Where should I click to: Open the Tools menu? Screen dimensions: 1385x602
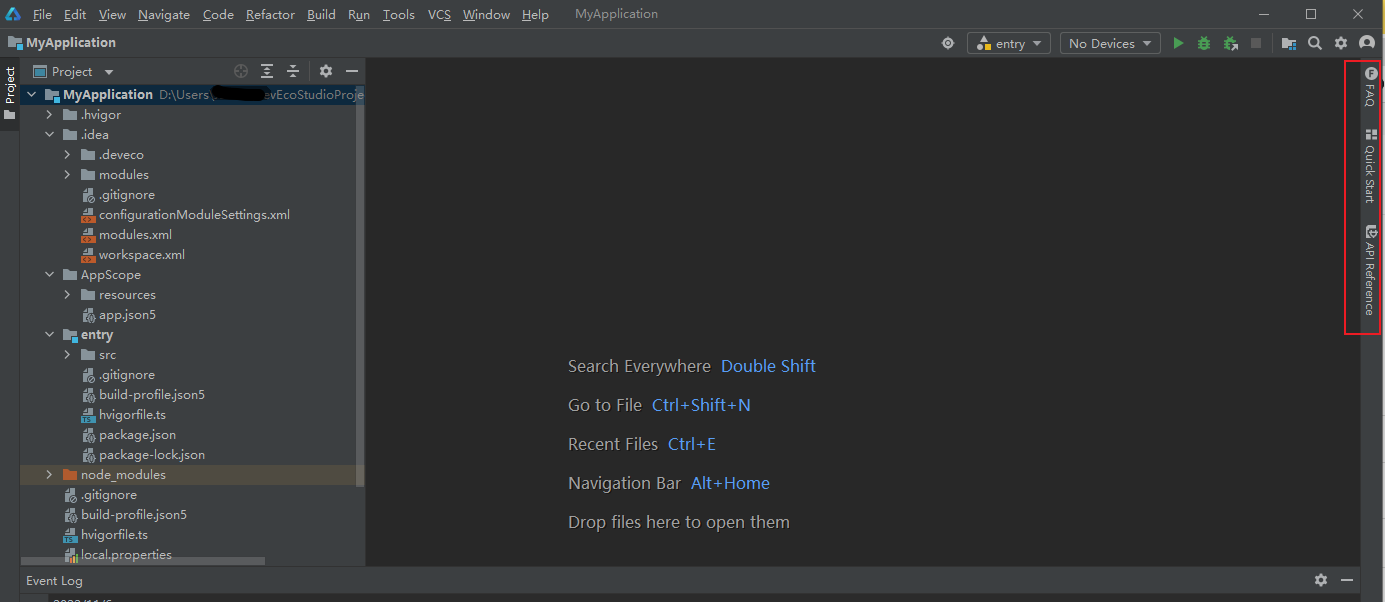coord(399,14)
